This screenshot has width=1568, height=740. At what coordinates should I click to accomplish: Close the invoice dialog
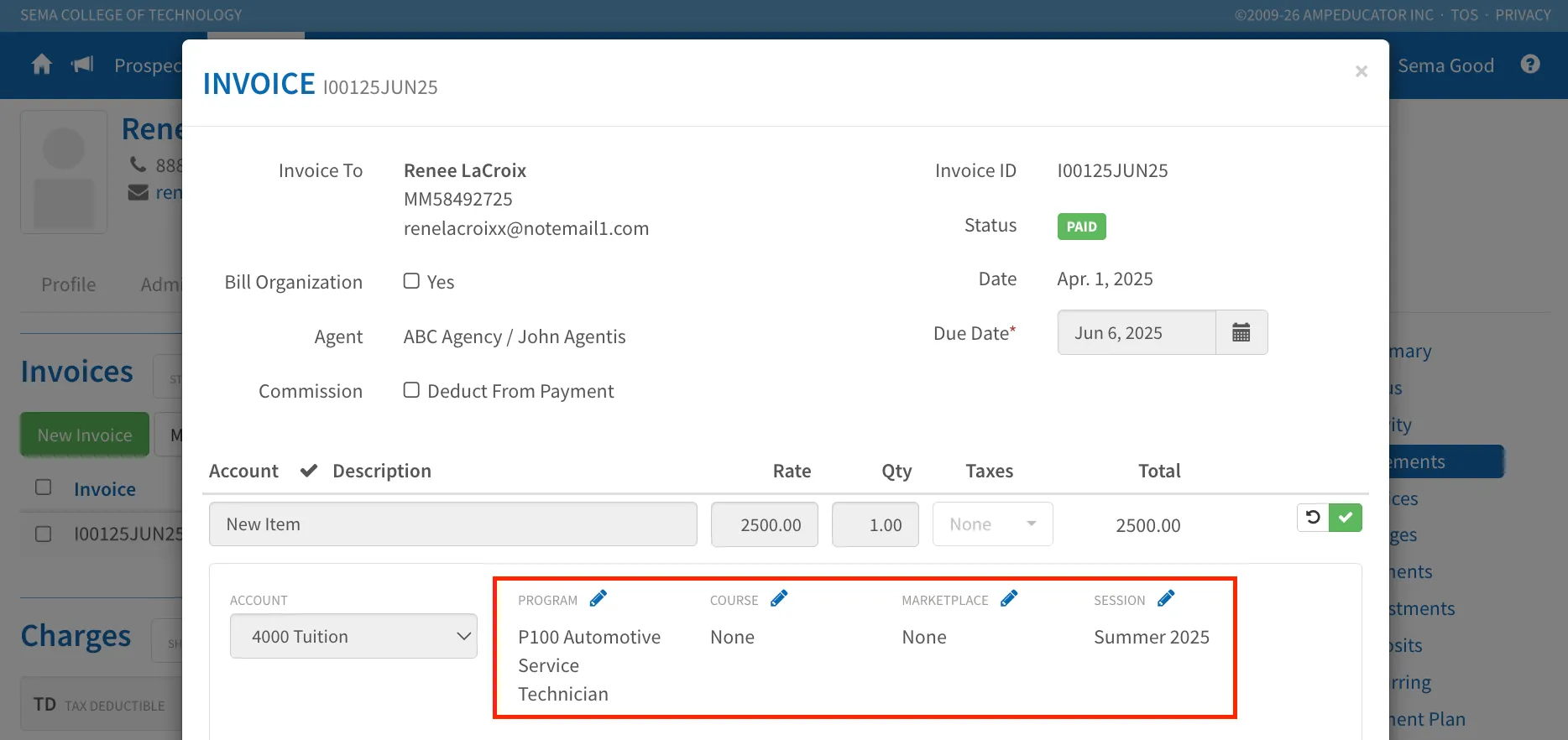pyautogui.click(x=1362, y=72)
